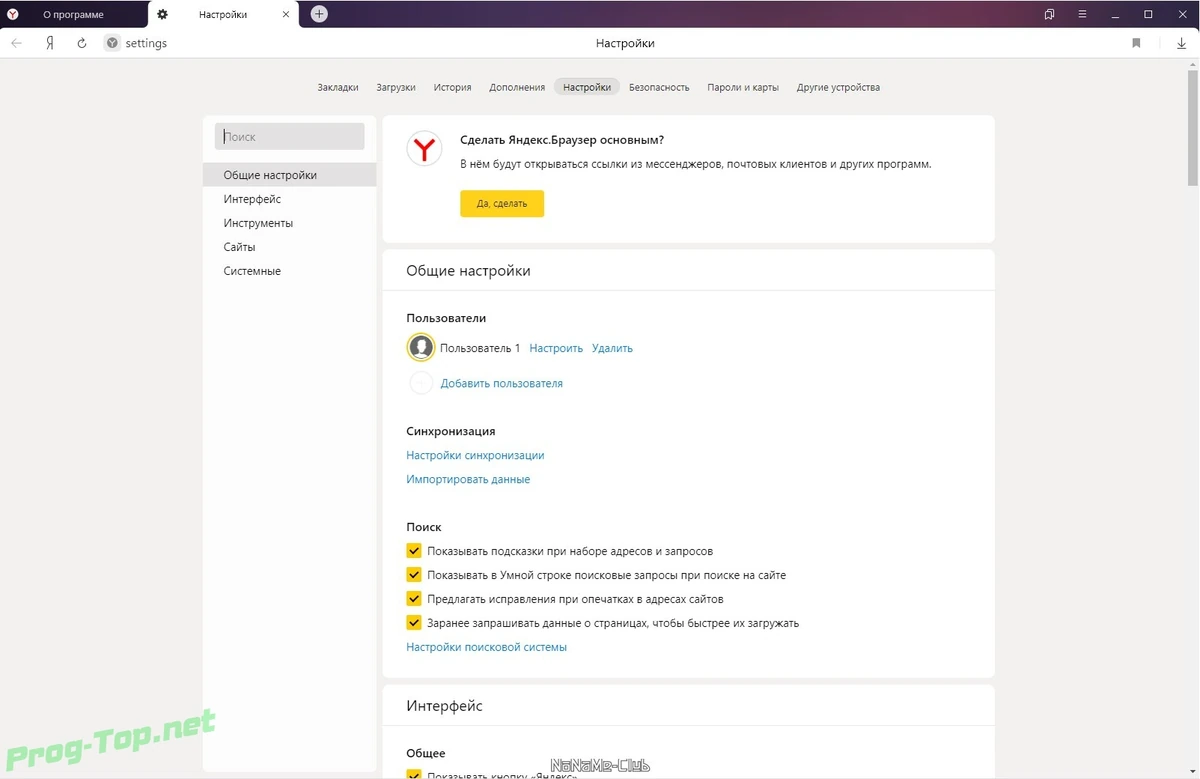Screen dimensions: 1200x779
Task: Click the Импортировать данные link
Action: [468, 479]
